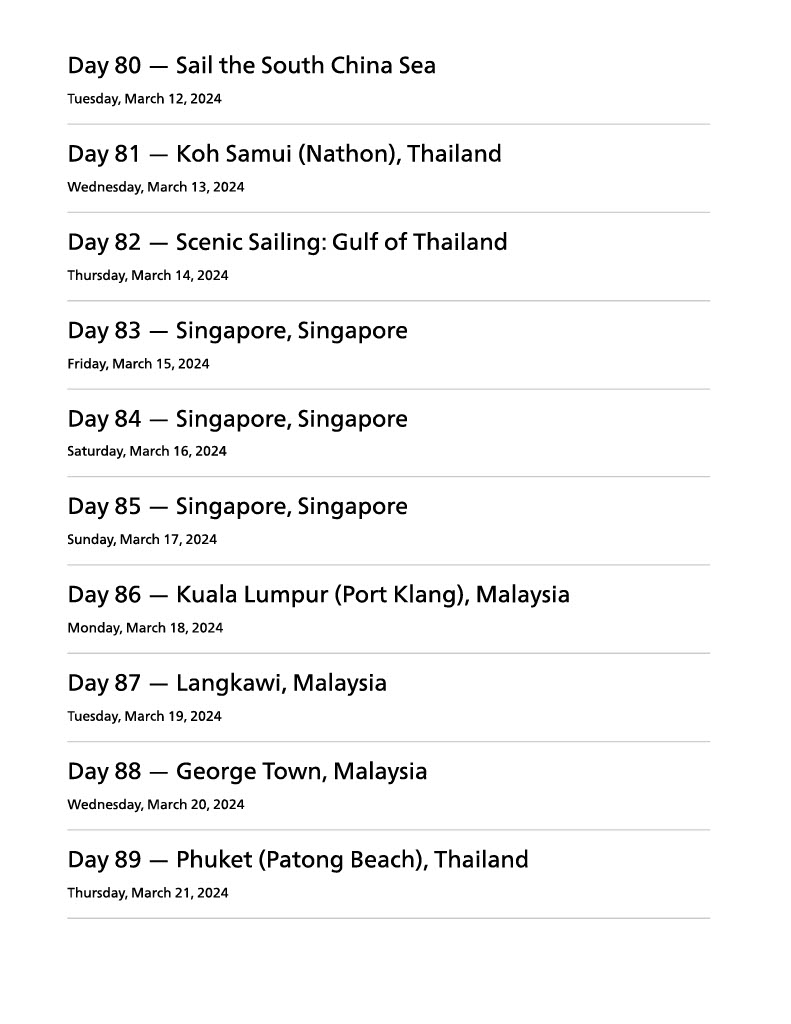Select the Friday, March 15, 2024 date
Screen dimensions: 791x1024
pos(138,364)
